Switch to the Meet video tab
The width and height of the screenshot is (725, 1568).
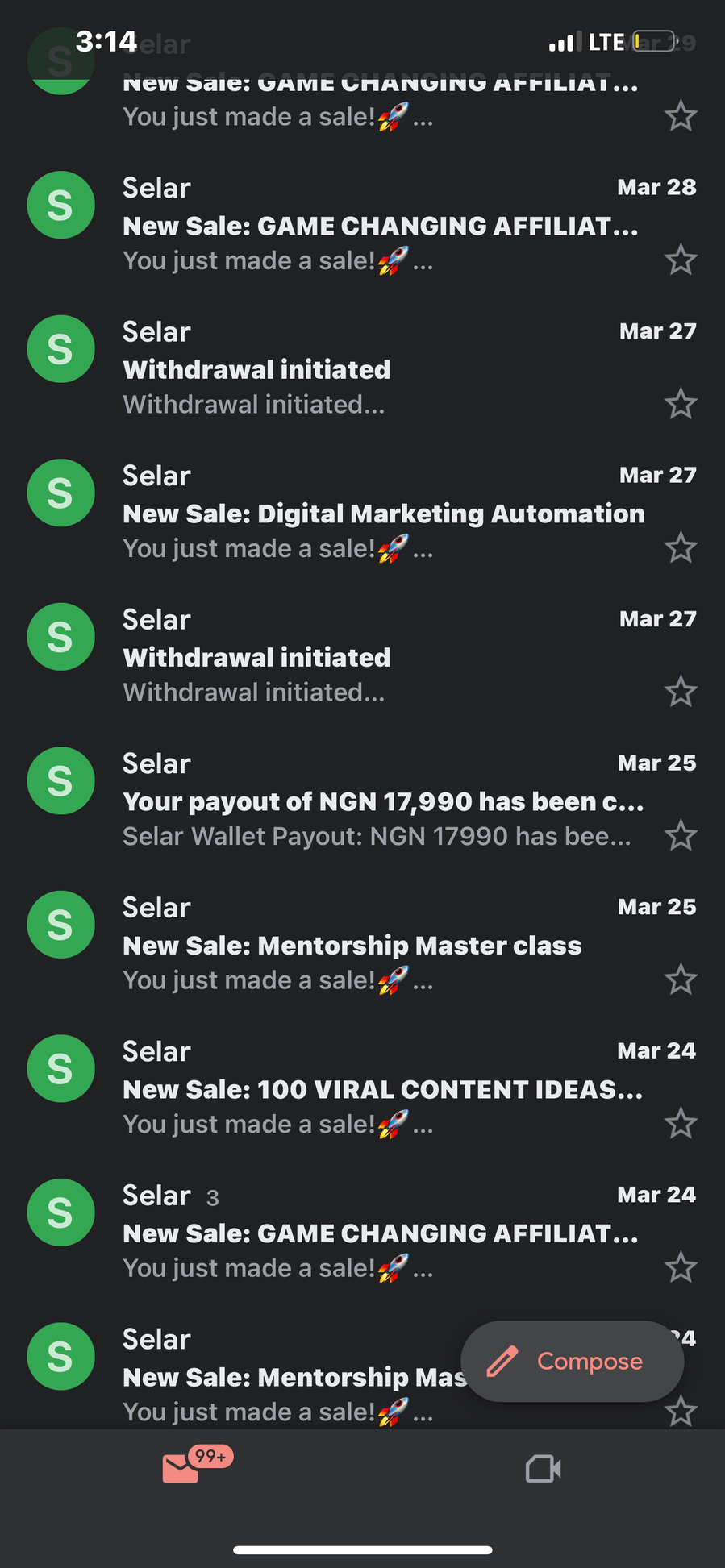click(x=543, y=1469)
